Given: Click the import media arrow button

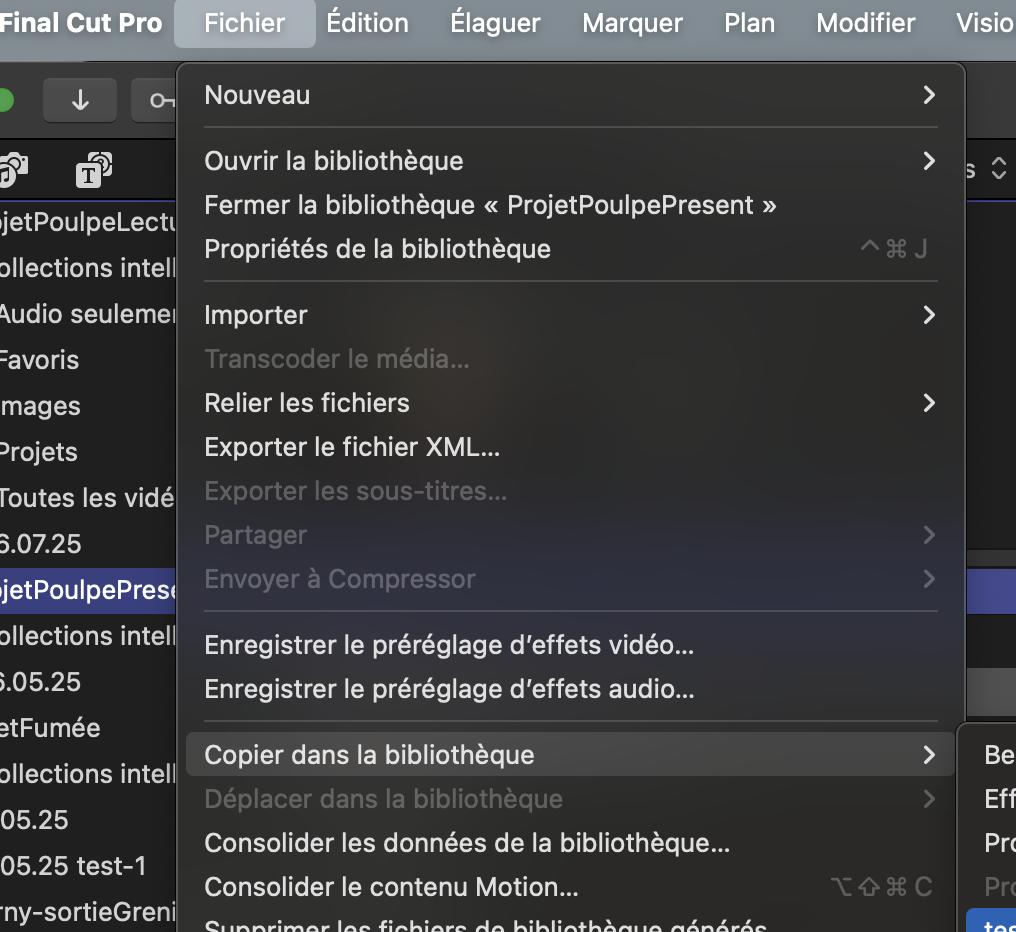Looking at the screenshot, I should 80,100.
